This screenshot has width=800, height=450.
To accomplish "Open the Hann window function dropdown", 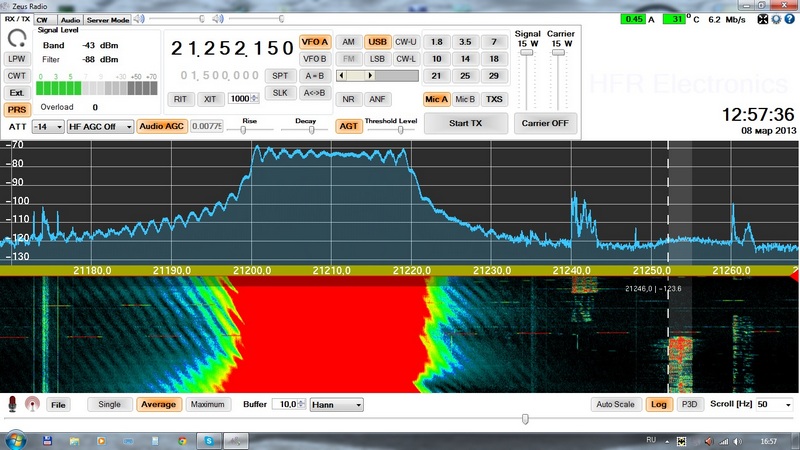I will [336, 404].
